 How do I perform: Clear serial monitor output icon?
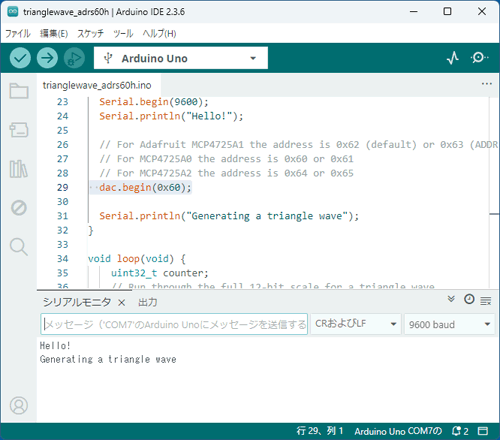[x=486, y=301]
